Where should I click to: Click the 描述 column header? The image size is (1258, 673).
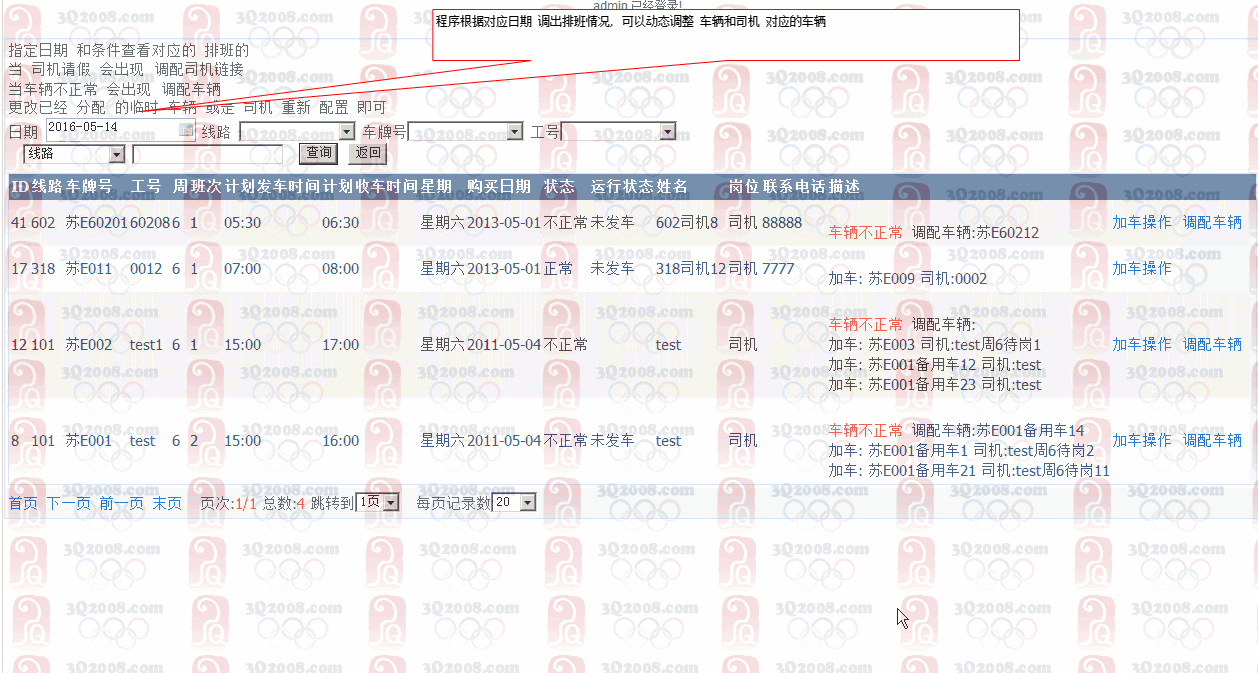click(x=844, y=186)
